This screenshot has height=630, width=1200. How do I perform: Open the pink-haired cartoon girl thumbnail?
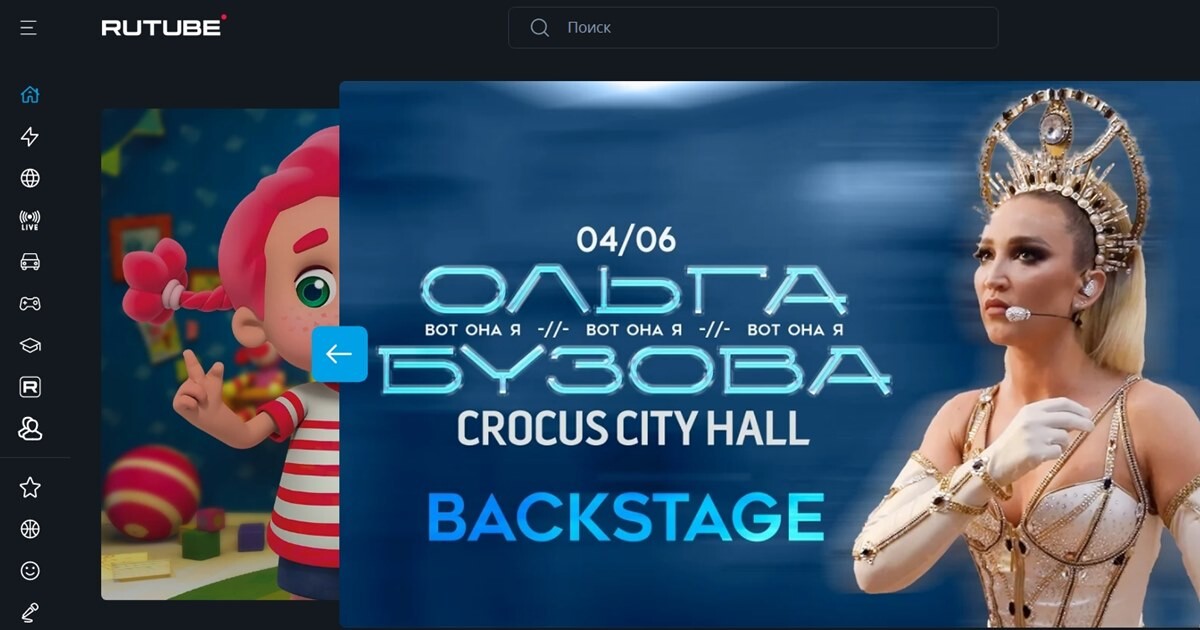(x=220, y=354)
